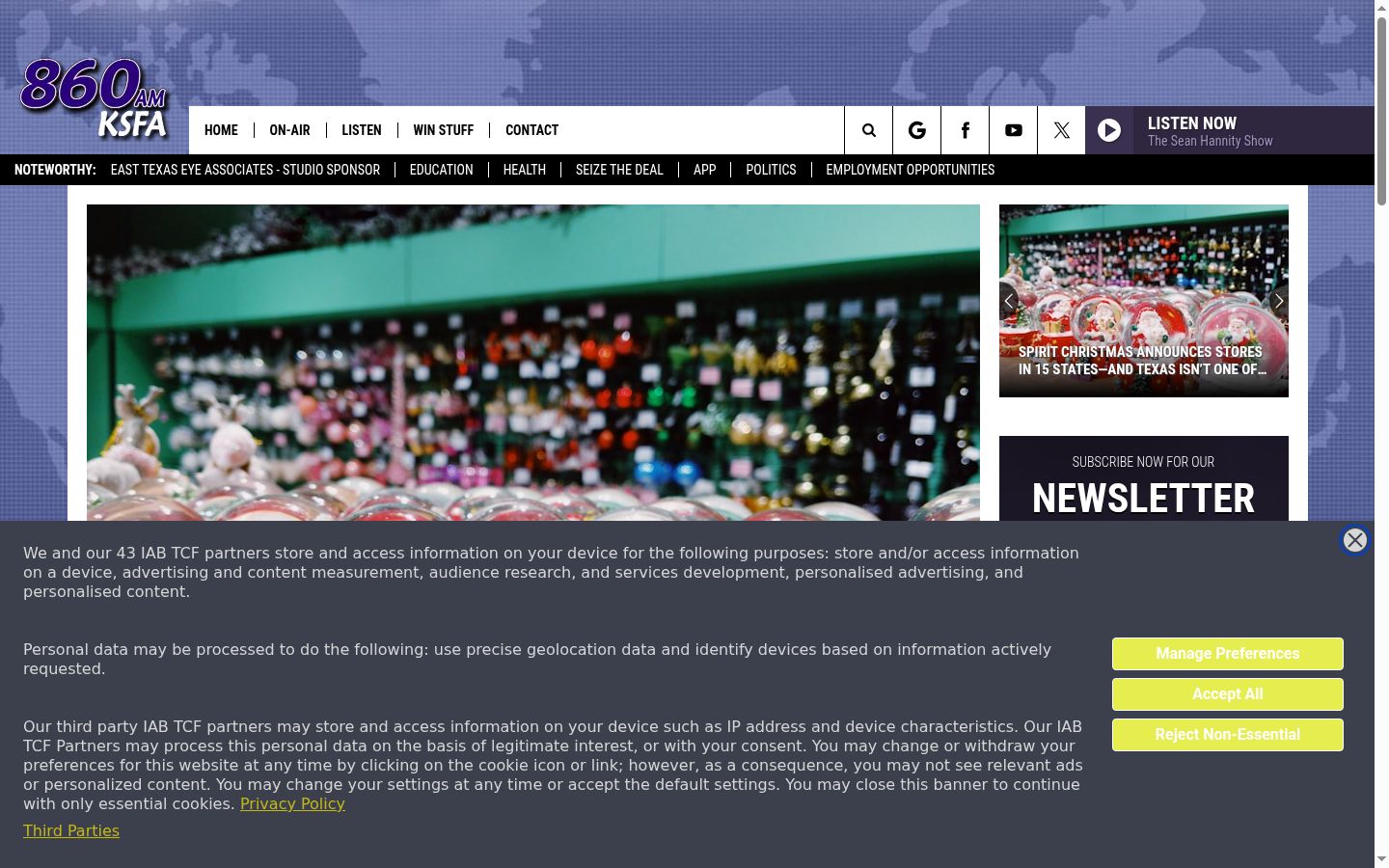1389x868 pixels.
Task: Click the main Christmas ornaments article image
Action: pyautogui.click(x=533, y=363)
